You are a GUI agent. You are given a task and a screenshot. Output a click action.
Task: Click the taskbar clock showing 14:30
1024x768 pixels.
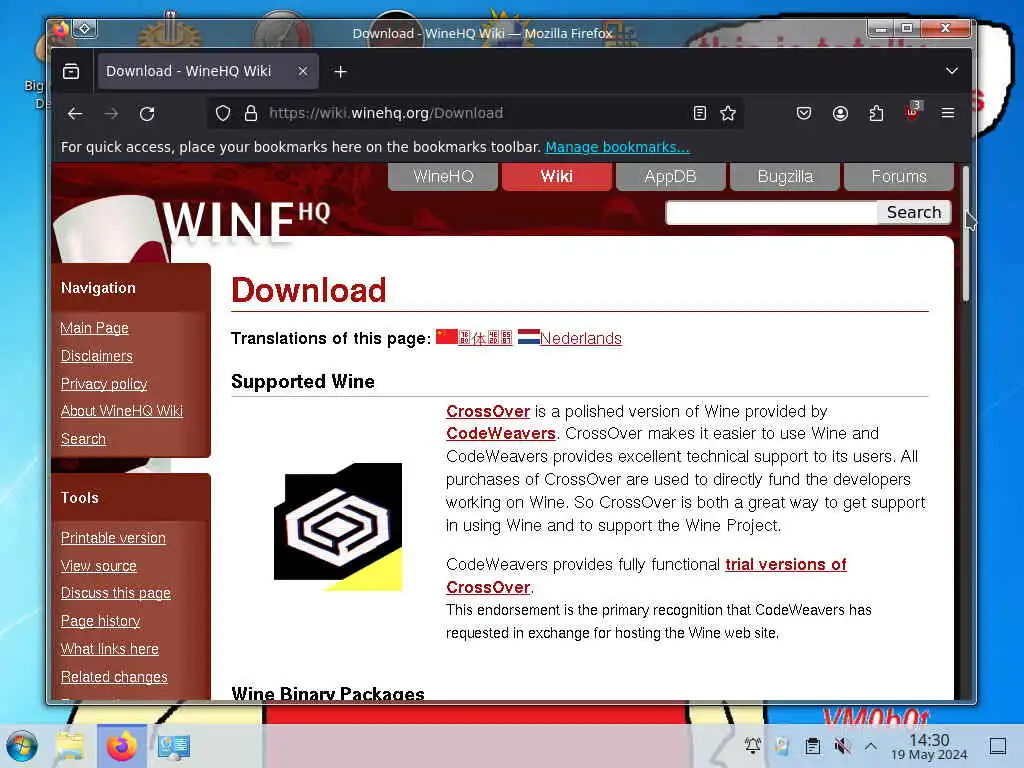pos(929,746)
